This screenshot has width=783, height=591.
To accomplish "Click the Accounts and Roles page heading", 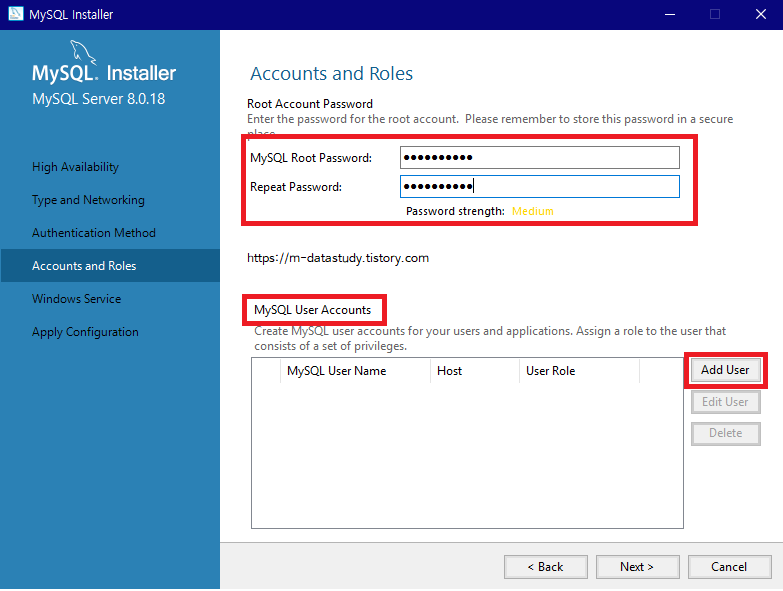I will pyautogui.click(x=332, y=73).
